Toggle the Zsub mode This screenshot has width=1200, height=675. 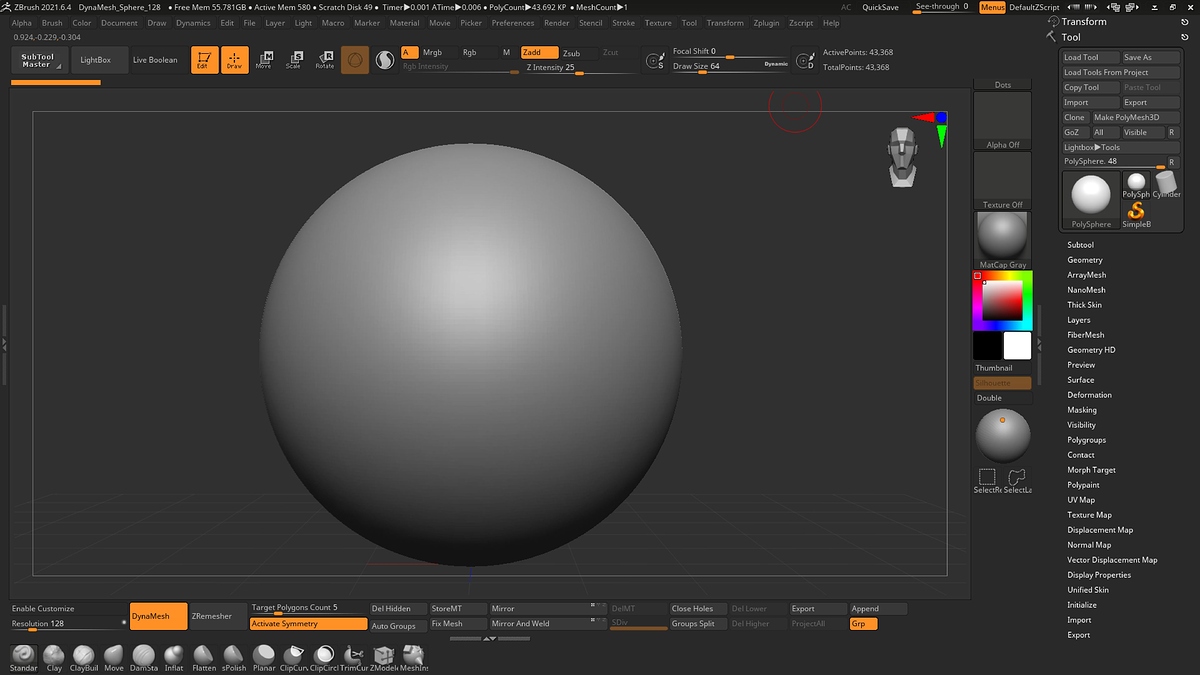(x=577, y=52)
